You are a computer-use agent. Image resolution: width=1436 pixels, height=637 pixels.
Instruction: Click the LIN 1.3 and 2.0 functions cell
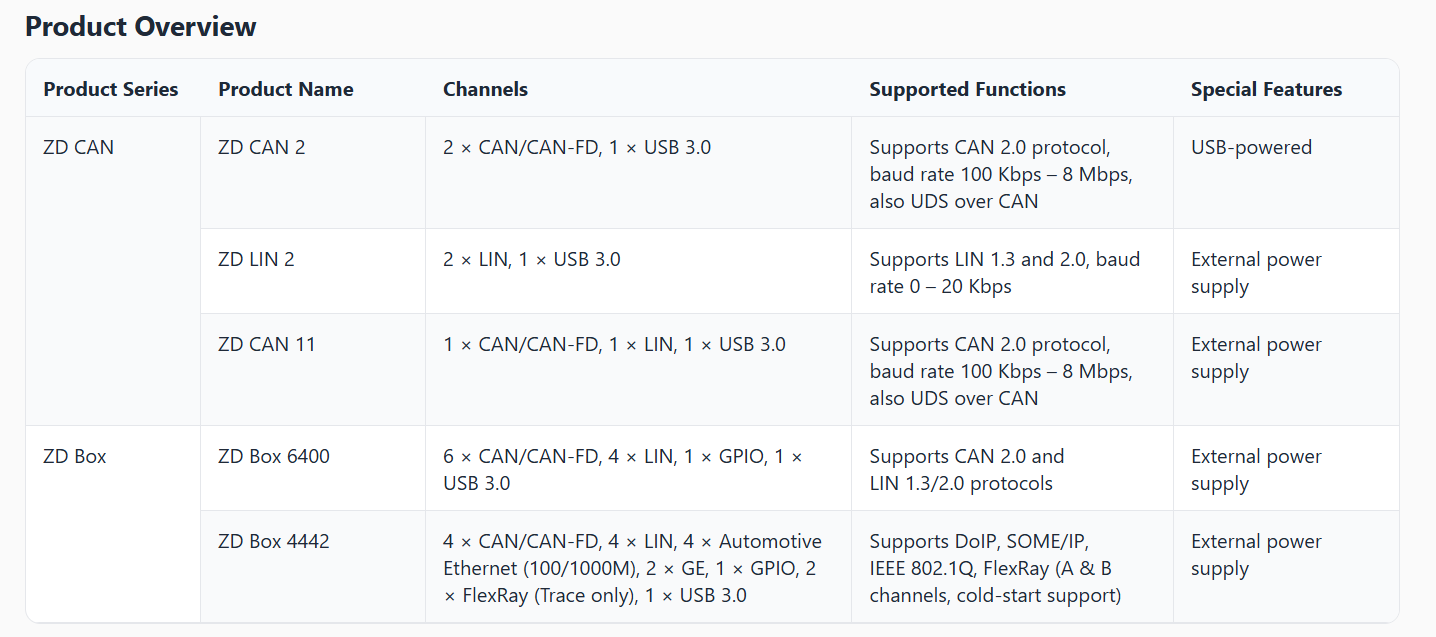(1004, 272)
